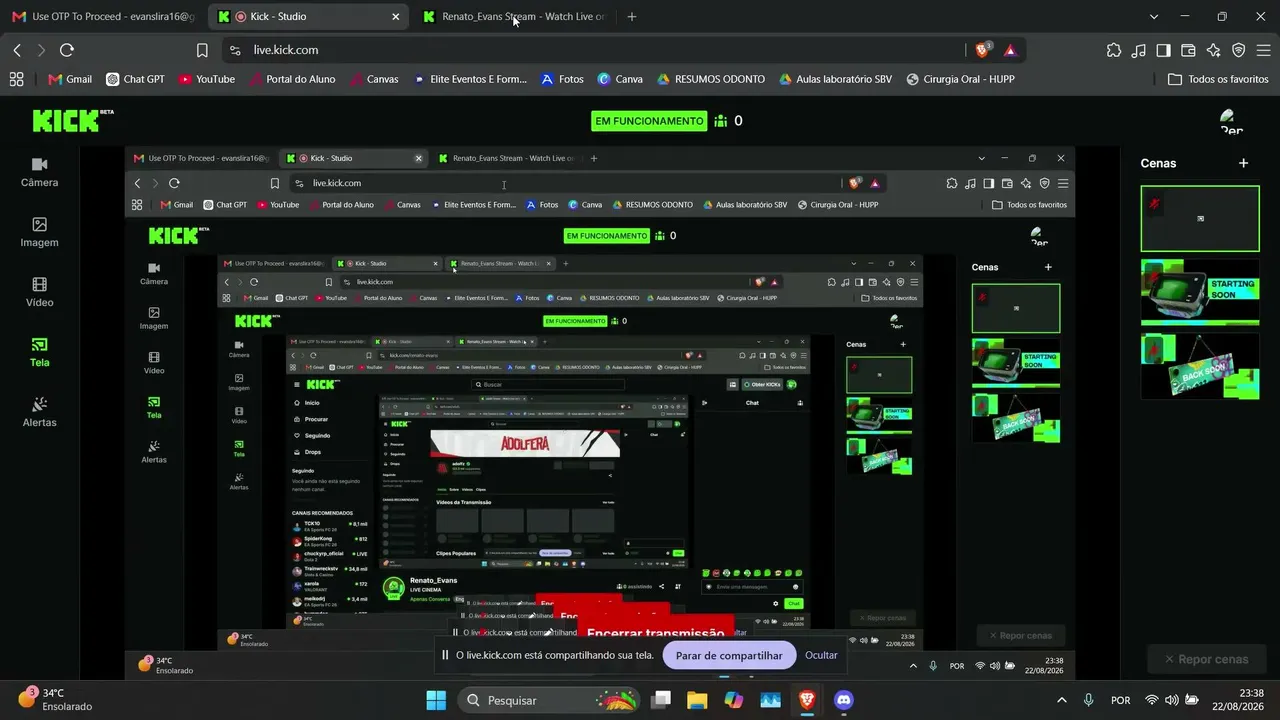The image size is (1280, 720).
Task: Open Discord from the taskbar
Action: pyautogui.click(x=843, y=700)
